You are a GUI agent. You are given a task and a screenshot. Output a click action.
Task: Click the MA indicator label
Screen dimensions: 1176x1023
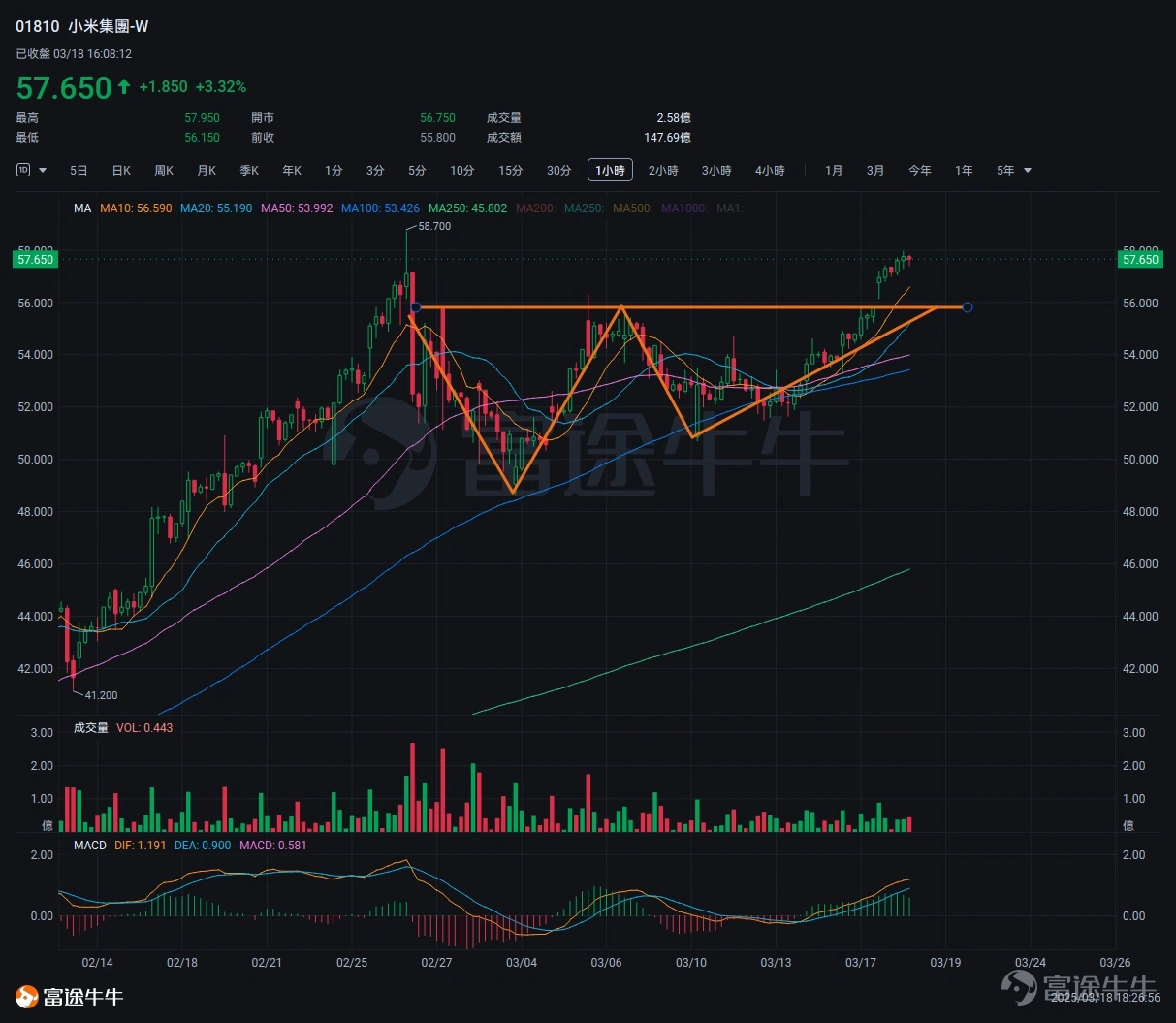pos(82,208)
